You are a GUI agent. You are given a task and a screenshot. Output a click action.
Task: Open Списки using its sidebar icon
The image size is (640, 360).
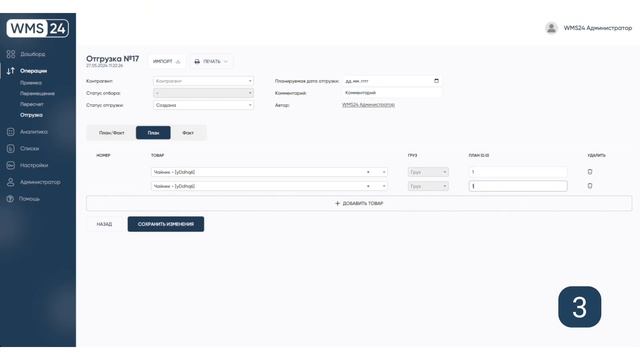pos(11,149)
